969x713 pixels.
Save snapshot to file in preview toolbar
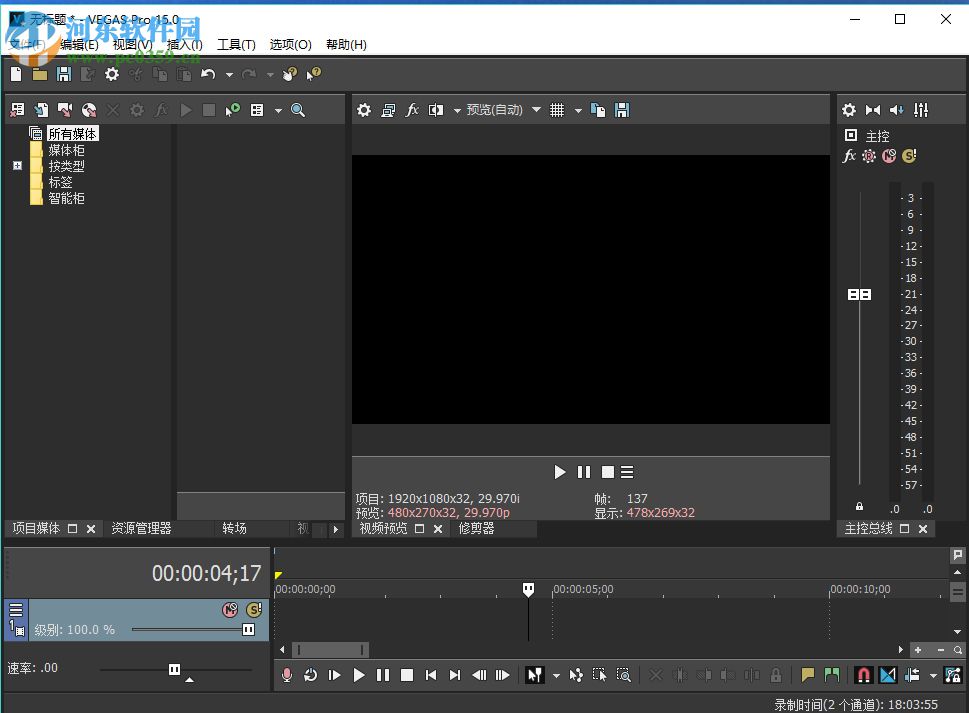(x=622, y=110)
